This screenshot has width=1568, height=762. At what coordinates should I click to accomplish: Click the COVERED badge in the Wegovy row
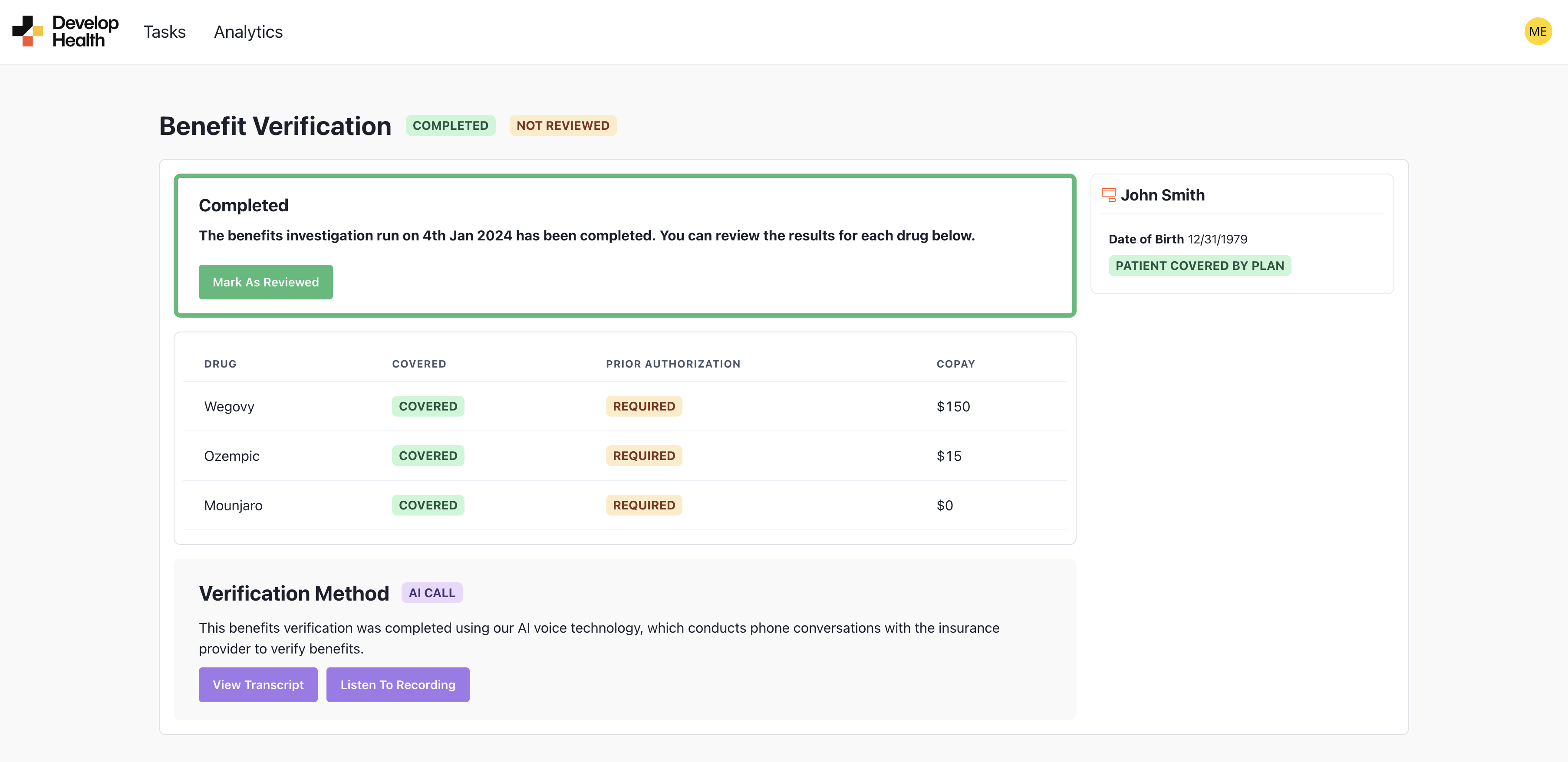coord(428,407)
